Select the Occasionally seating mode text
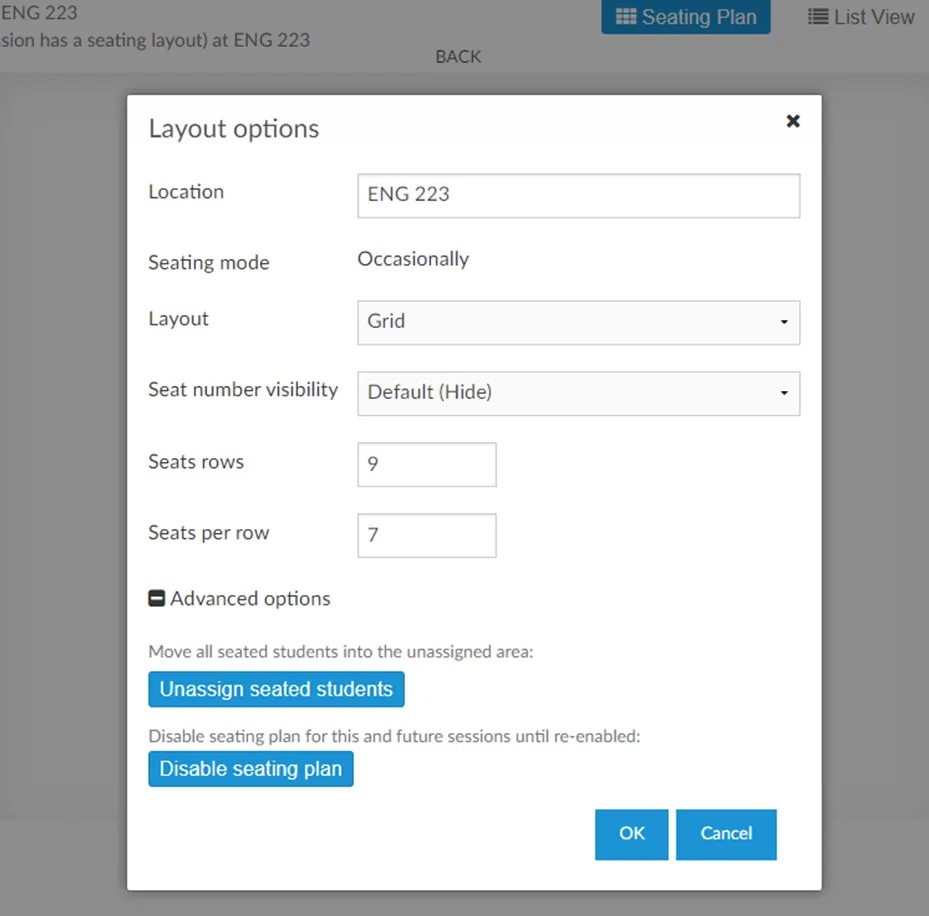929x916 pixels. [413, 259]
